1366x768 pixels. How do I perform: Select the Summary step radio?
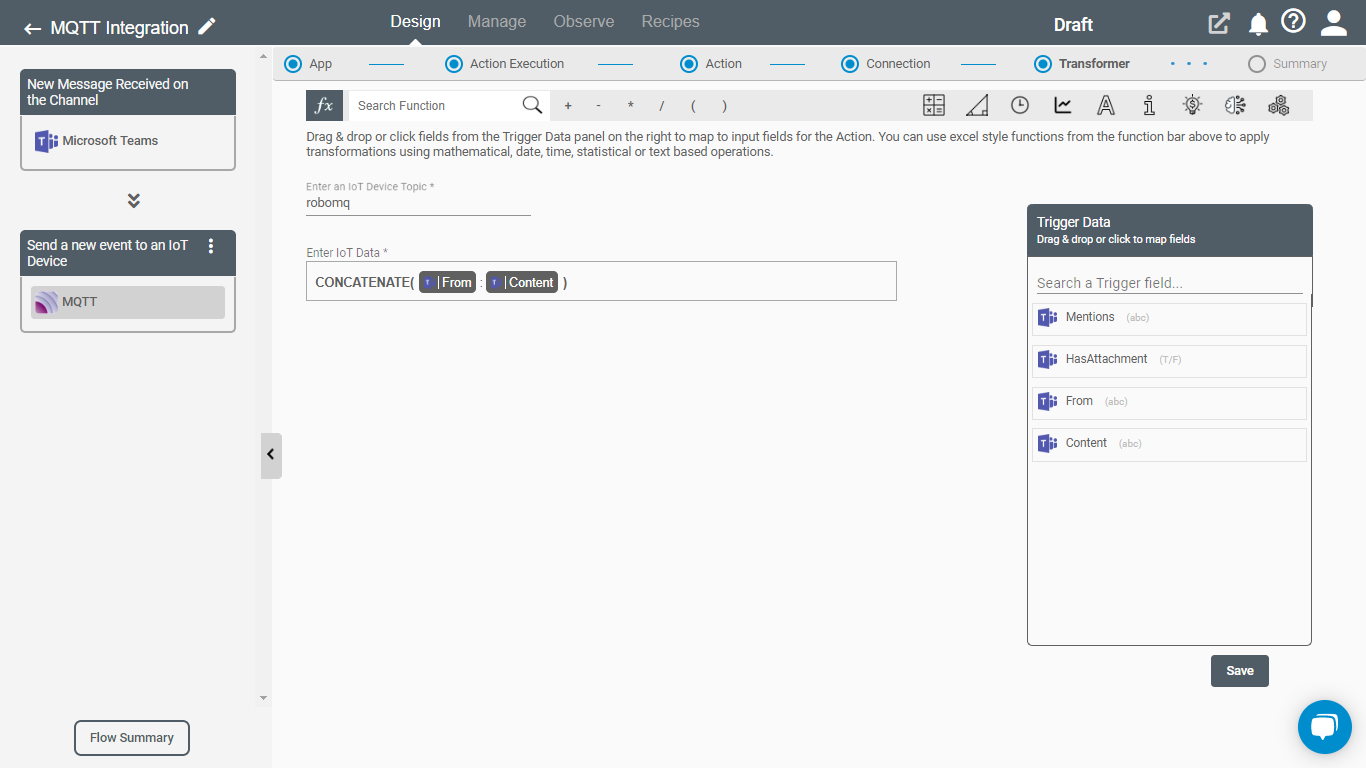(x=1257, y=64)
